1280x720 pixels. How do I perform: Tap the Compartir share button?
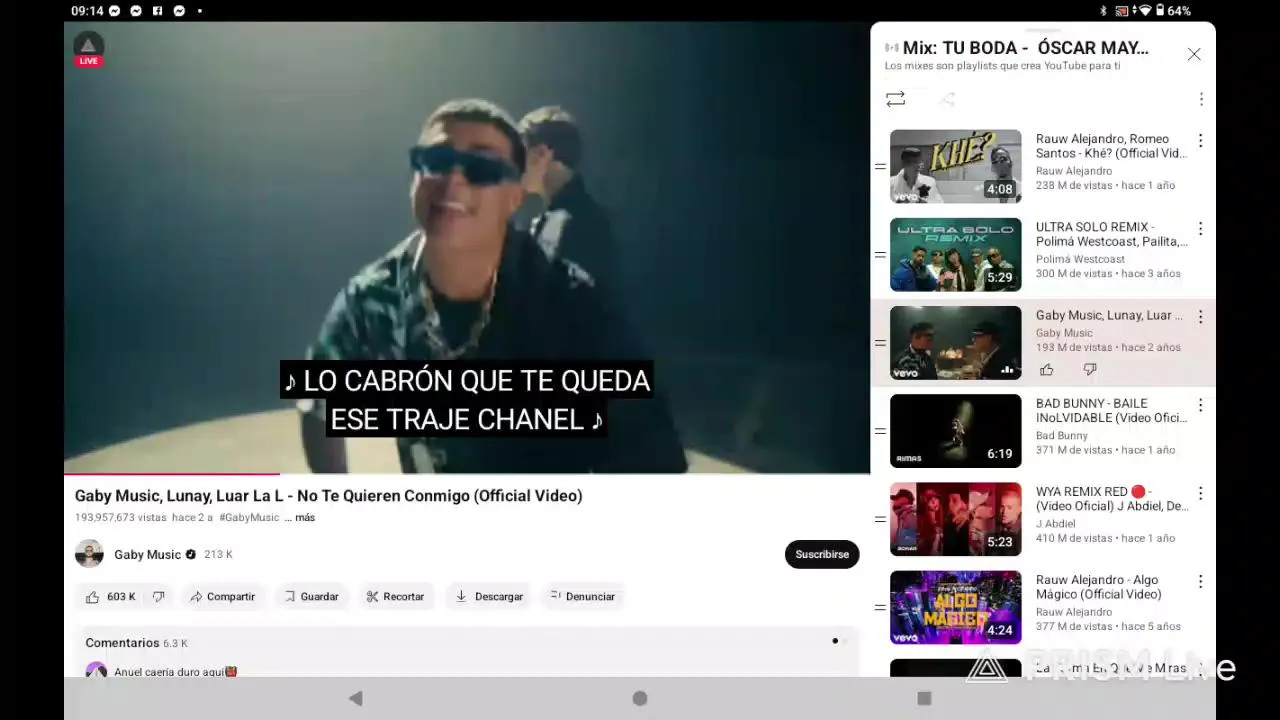tap(223, 596)
